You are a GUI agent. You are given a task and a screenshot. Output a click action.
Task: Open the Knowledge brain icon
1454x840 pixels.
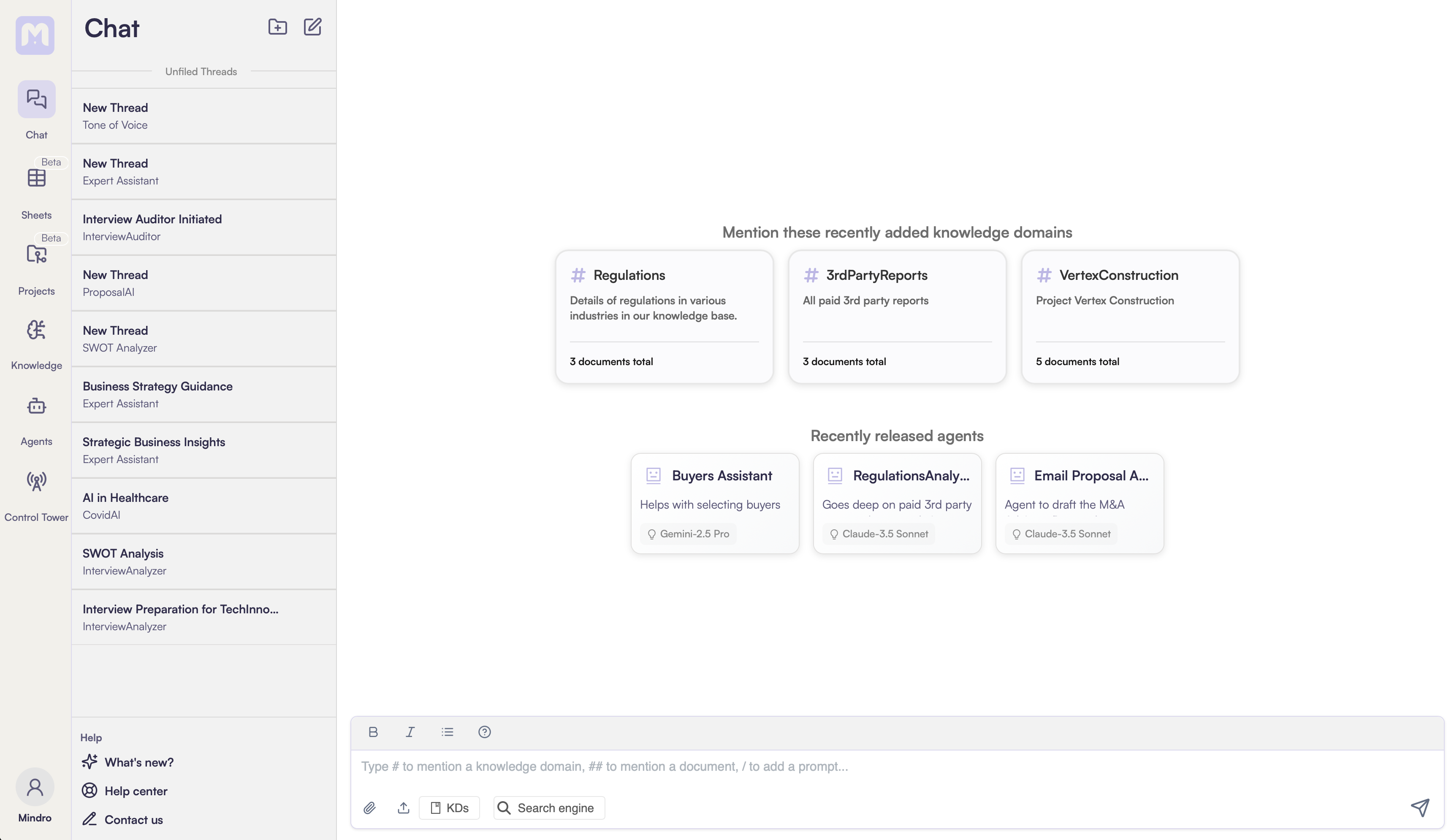click(36, 331)
